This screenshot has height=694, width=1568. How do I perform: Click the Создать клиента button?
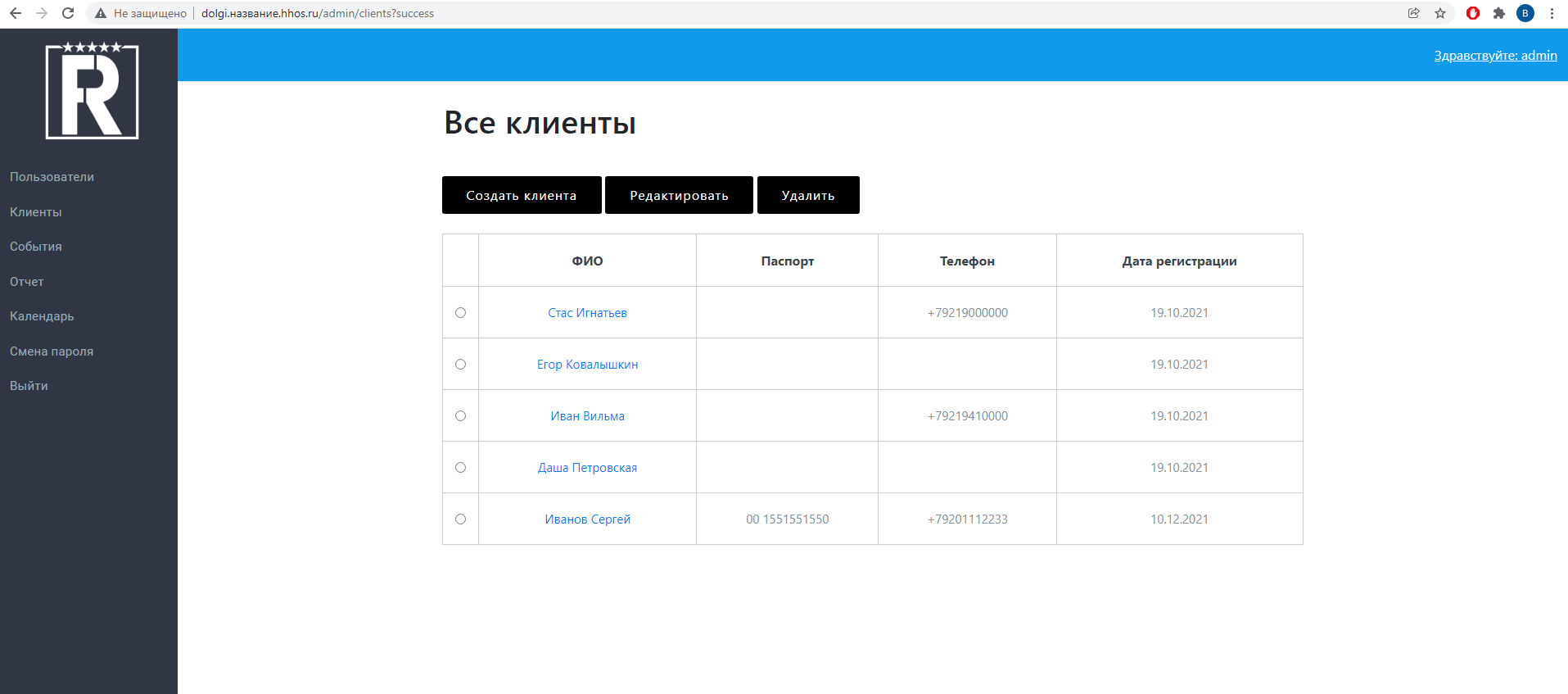tap(522, 195)
